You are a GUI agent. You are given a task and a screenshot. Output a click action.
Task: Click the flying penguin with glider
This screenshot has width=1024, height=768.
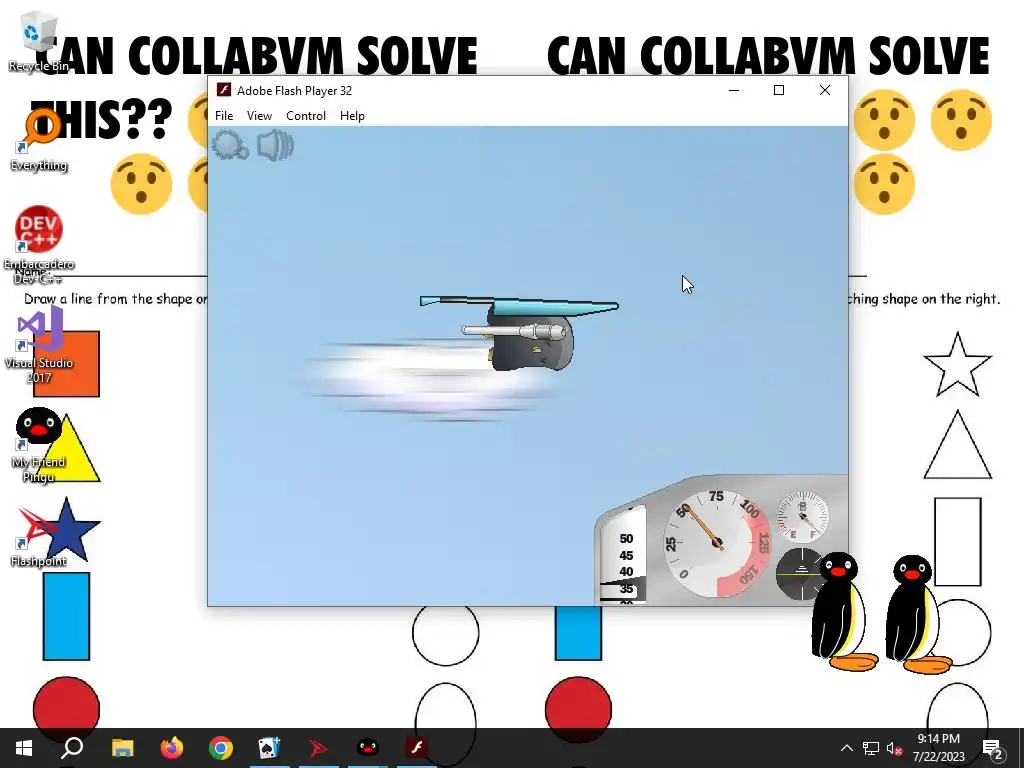[519, 332]
